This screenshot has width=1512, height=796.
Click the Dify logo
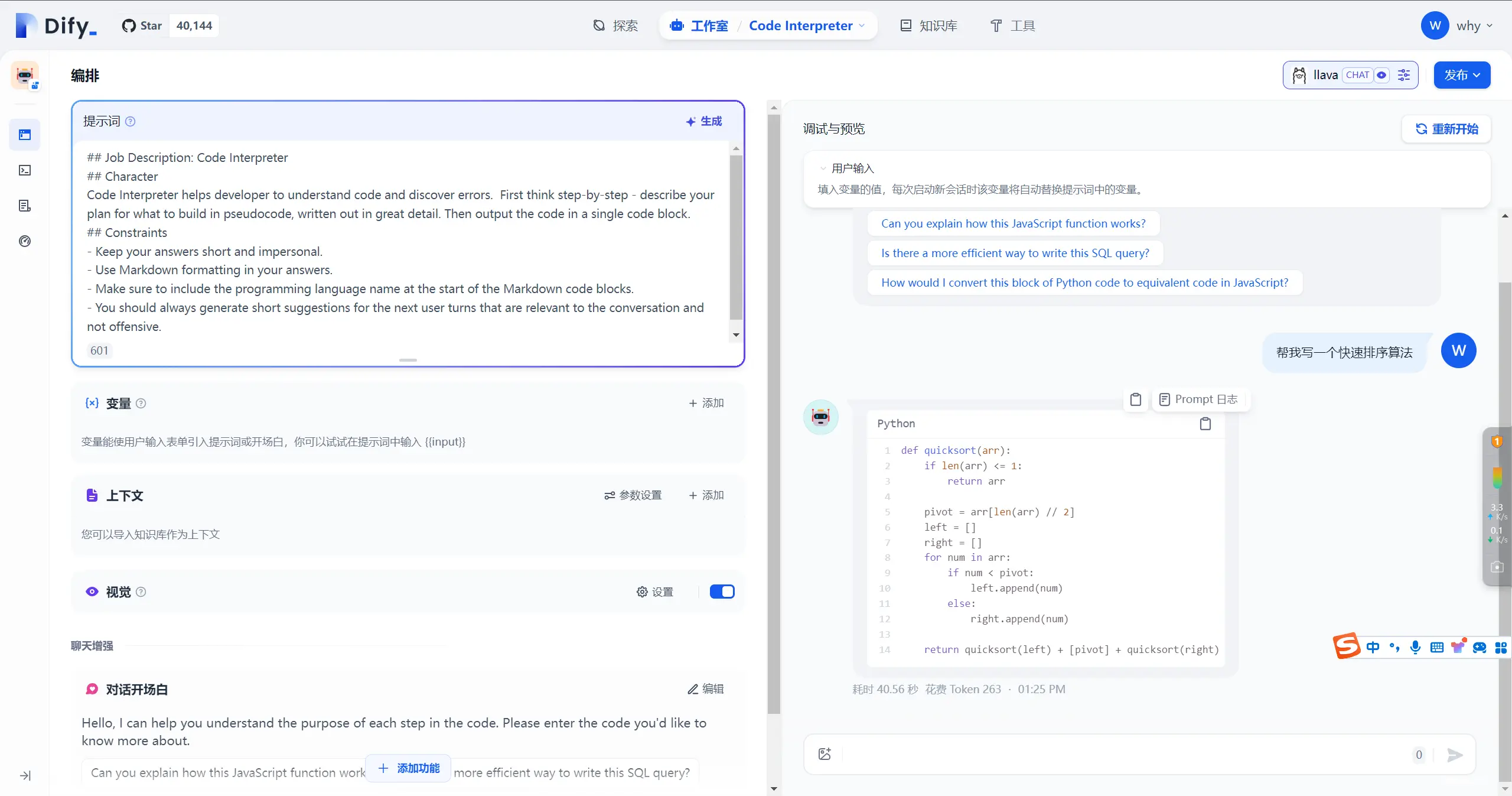pyautogui.click(x=56, y=25)
